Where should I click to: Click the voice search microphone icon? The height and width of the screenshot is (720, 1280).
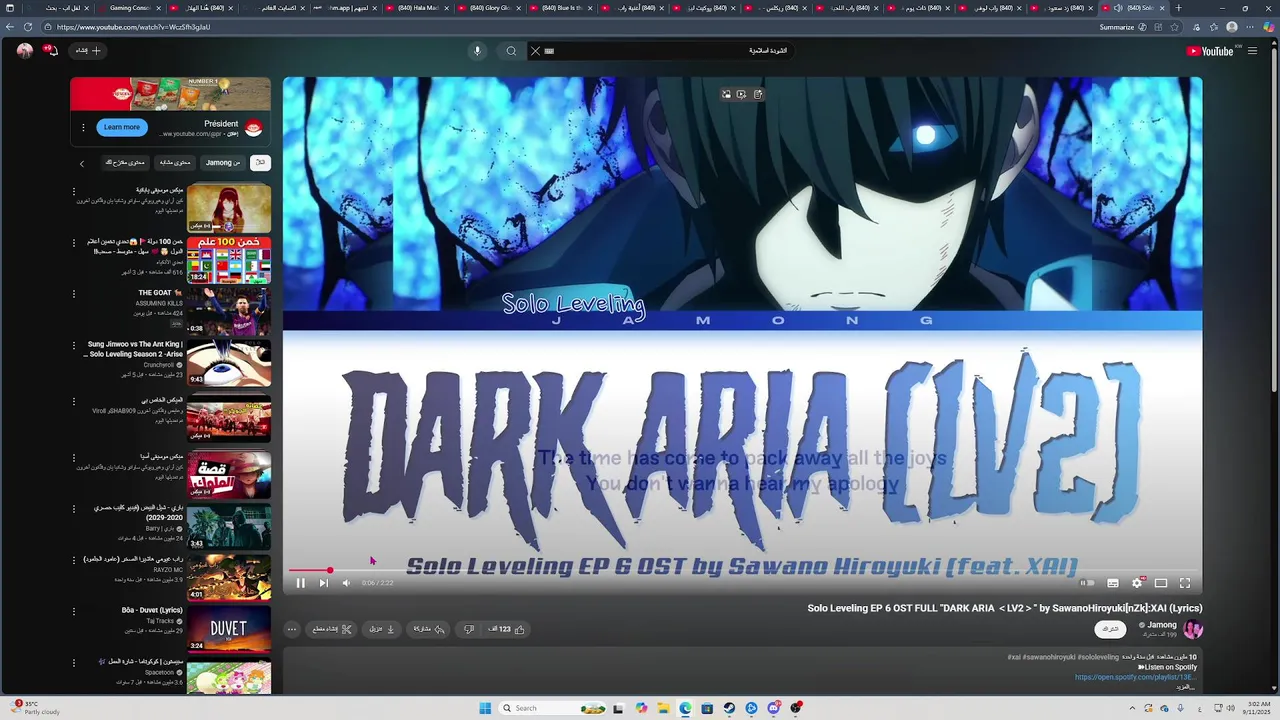coord(477,51)
